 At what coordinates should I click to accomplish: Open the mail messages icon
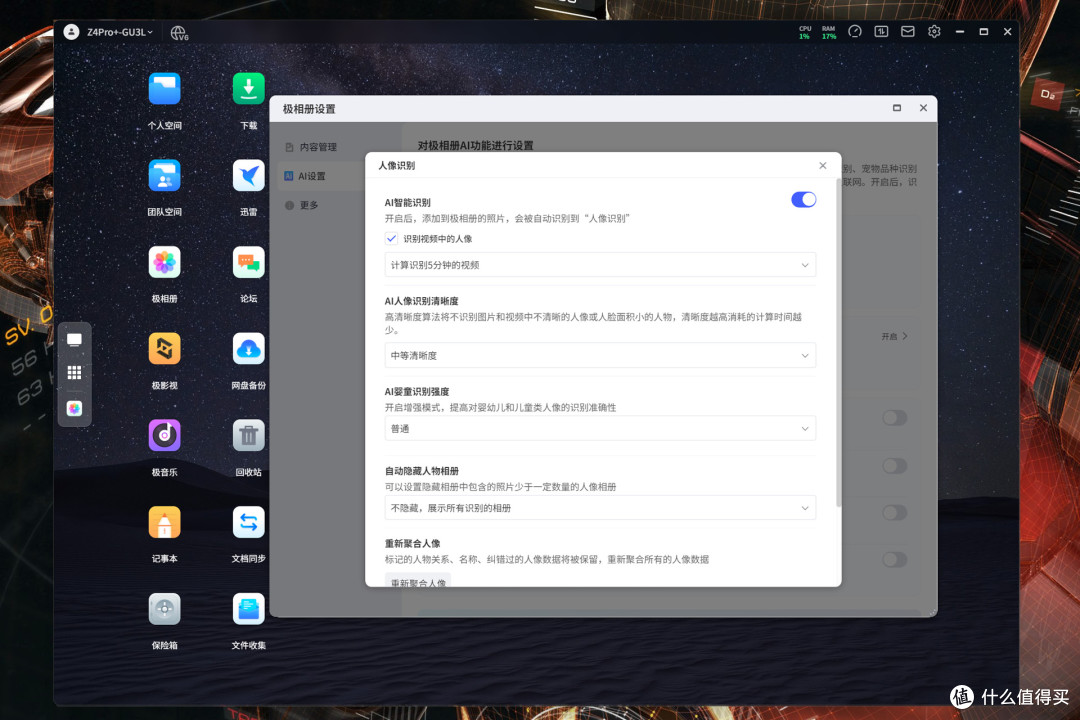coord(908,32)
